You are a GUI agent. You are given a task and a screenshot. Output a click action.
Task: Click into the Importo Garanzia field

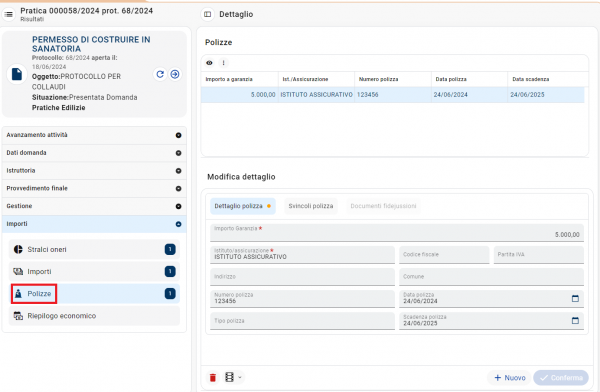coord(397,232)
